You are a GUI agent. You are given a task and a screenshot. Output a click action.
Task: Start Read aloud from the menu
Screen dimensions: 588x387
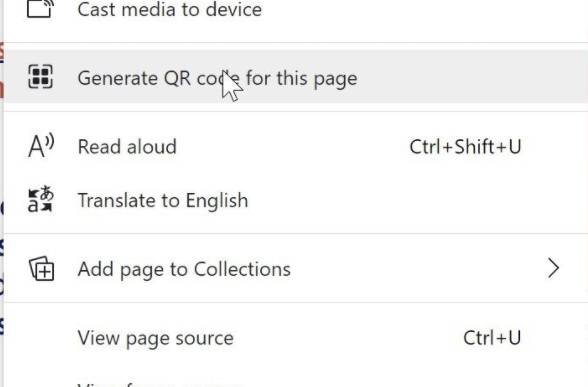coord(296,146)
